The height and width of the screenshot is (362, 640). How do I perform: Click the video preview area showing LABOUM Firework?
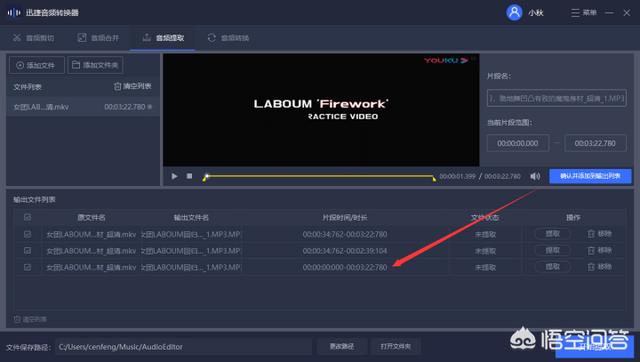(321, 110)
